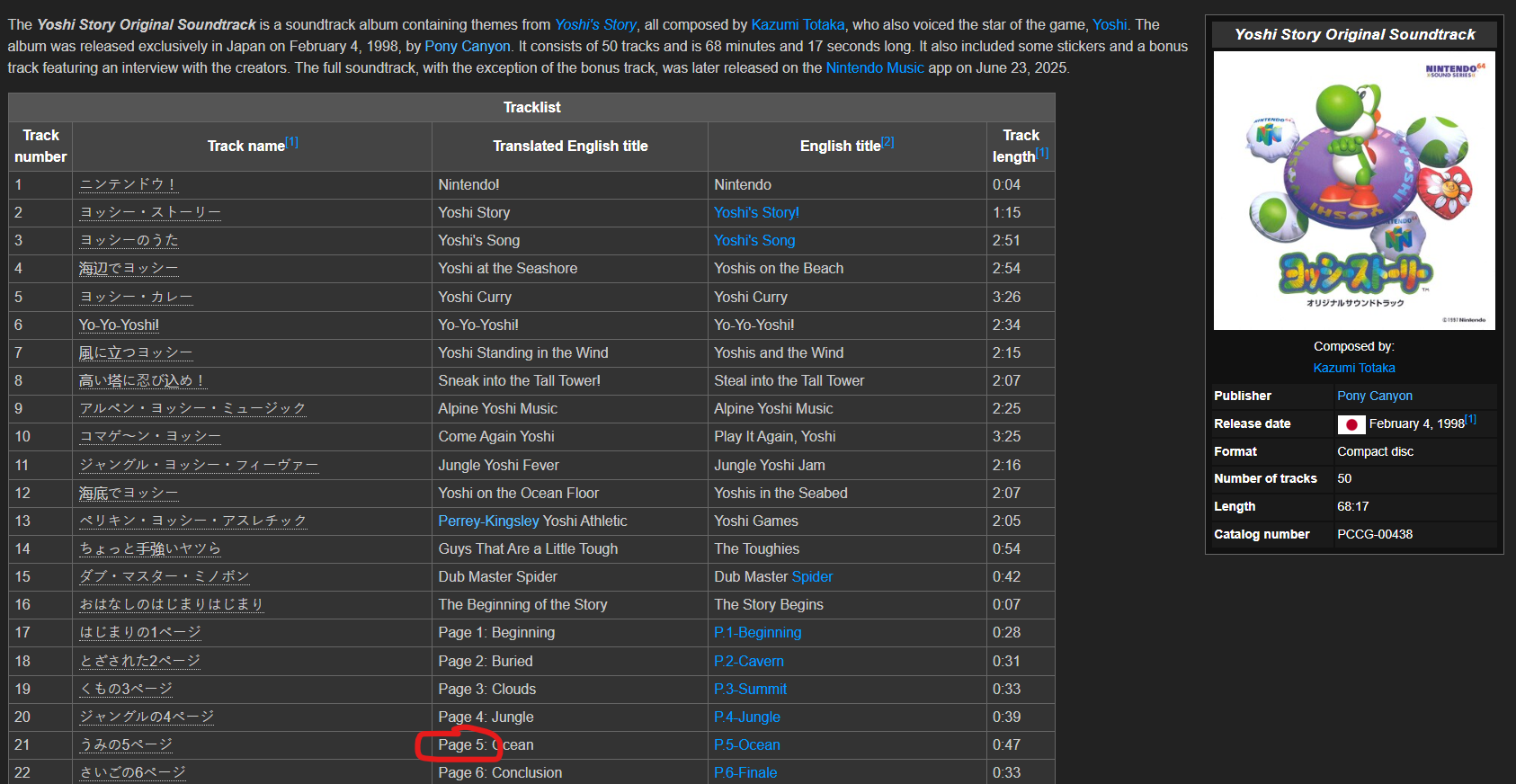Click Japanese track name うみの5ページ
The height and width of the screenshot is (784, 1516).
click(x=126, y=744)
